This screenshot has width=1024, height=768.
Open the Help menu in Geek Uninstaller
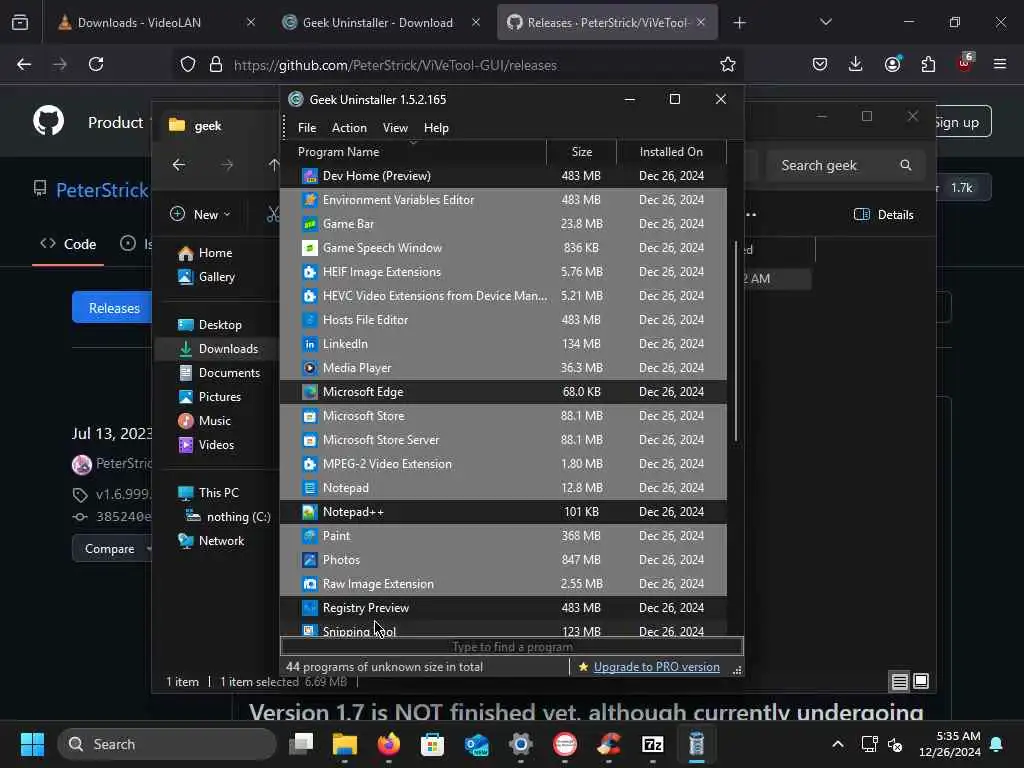pyautogui.click(x=436, y=128)
